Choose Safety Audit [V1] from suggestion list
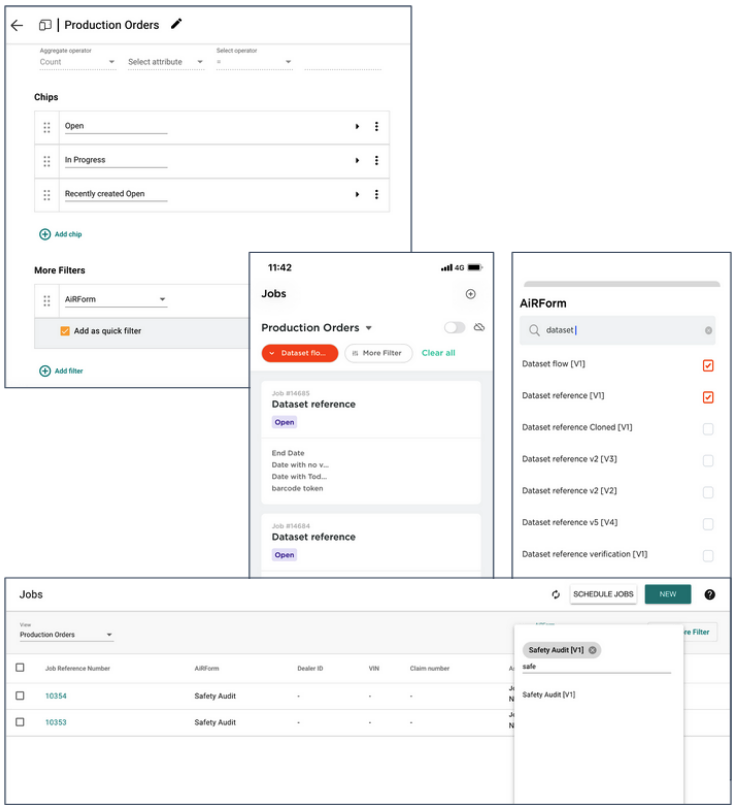The image size is (735, 809). click(x=548, y=695)
